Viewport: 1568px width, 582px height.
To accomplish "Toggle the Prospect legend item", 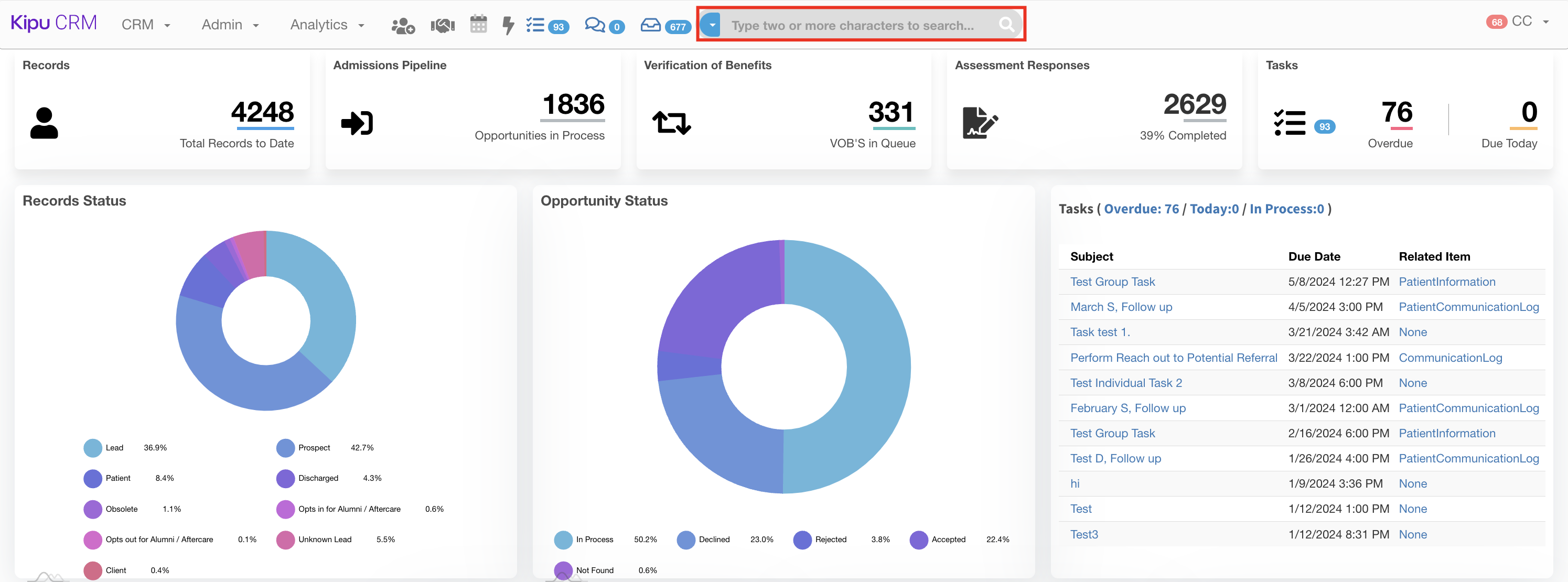I will tap(285, 447).
